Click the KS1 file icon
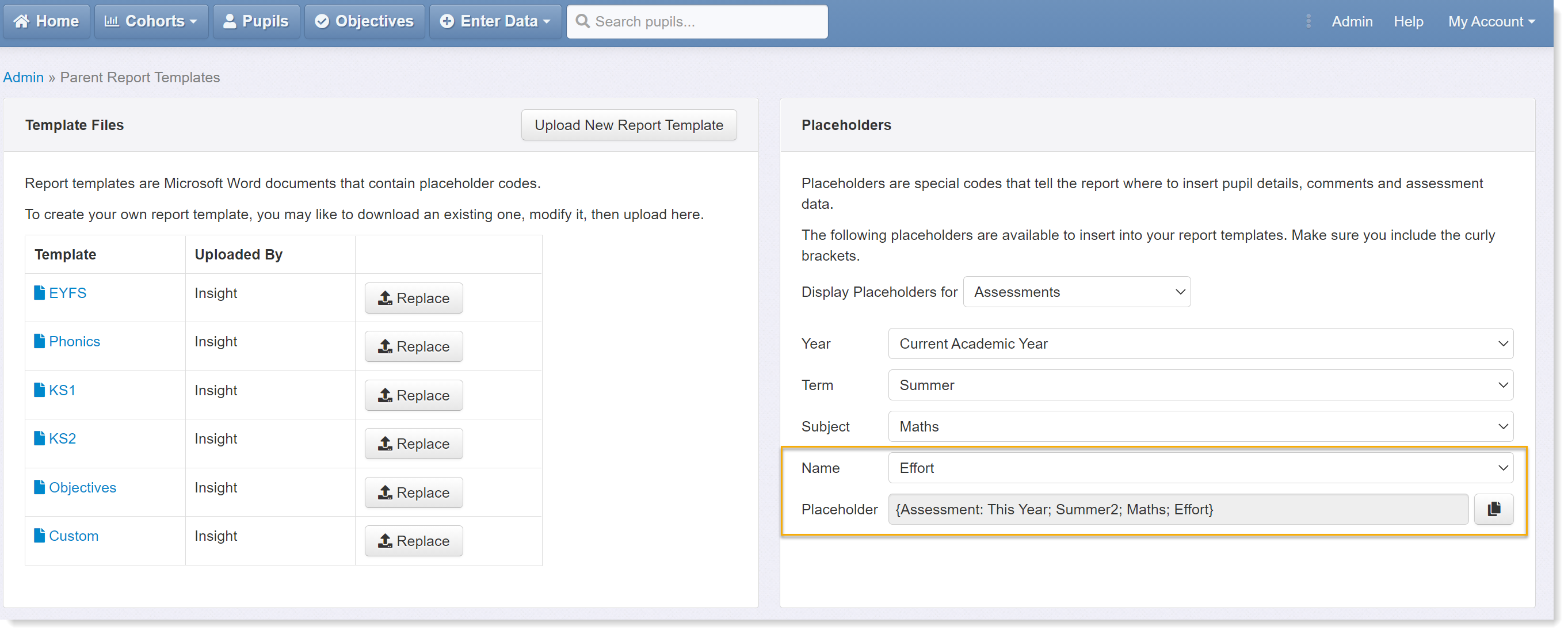The image size is (1568, 634). 40,390
